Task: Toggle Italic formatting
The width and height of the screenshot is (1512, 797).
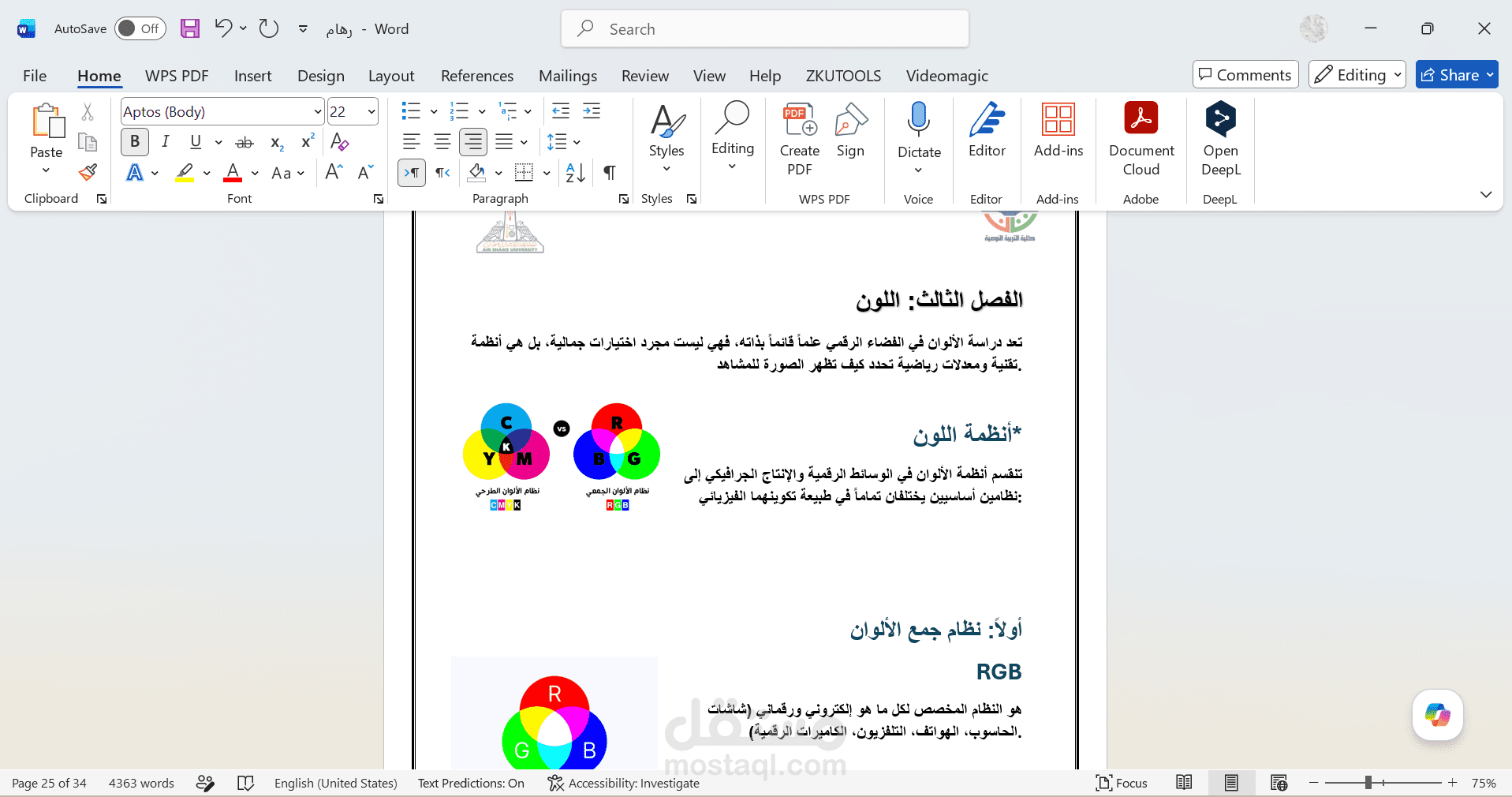Action: (x=166, y=142)
